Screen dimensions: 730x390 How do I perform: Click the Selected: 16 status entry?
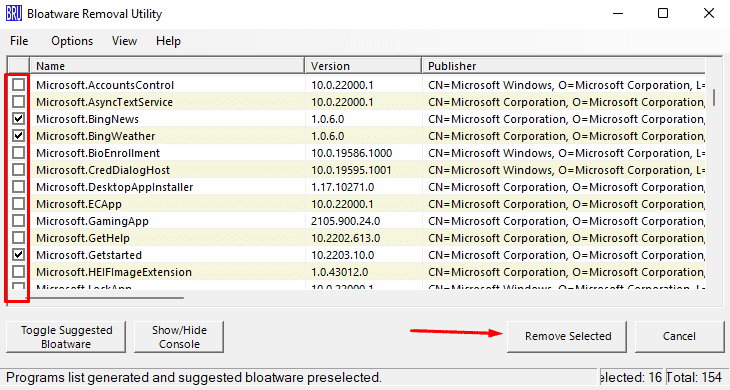coord(631,377)
